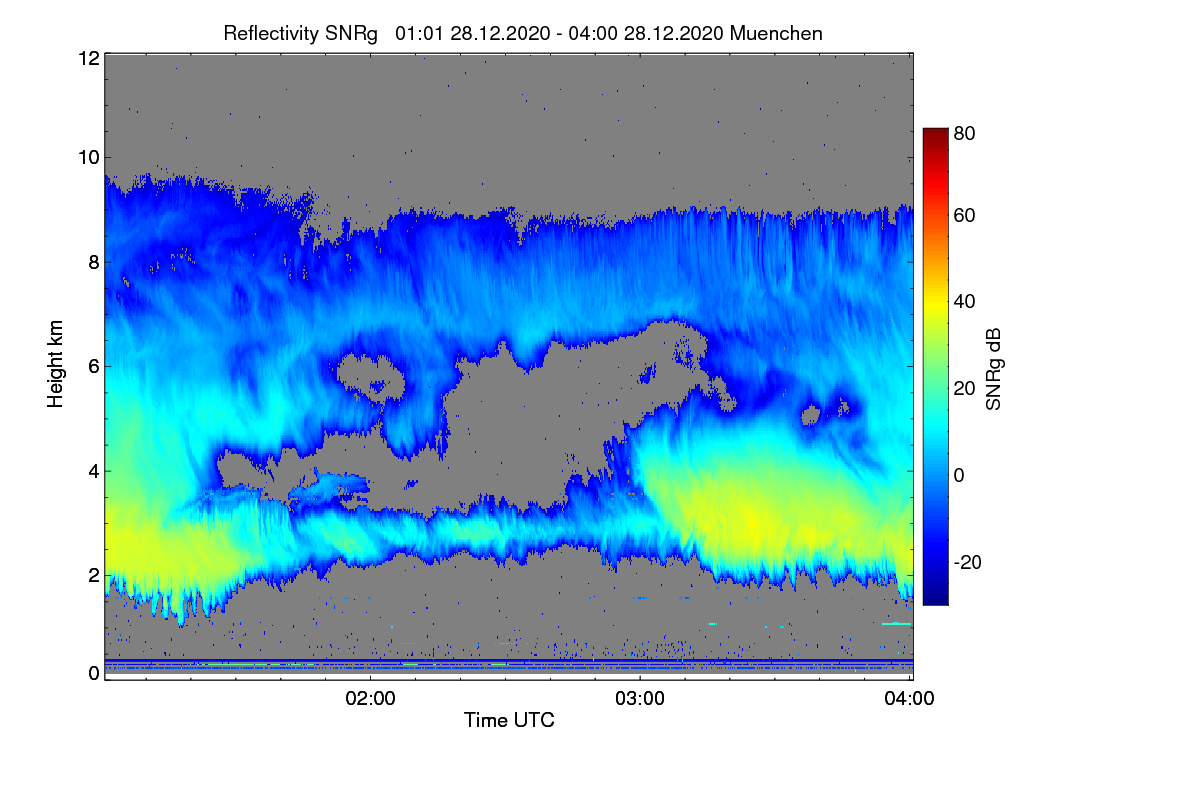Click the 'Time UTC' x-axis label
The image size is (1200, 800).
click(509, 719)
